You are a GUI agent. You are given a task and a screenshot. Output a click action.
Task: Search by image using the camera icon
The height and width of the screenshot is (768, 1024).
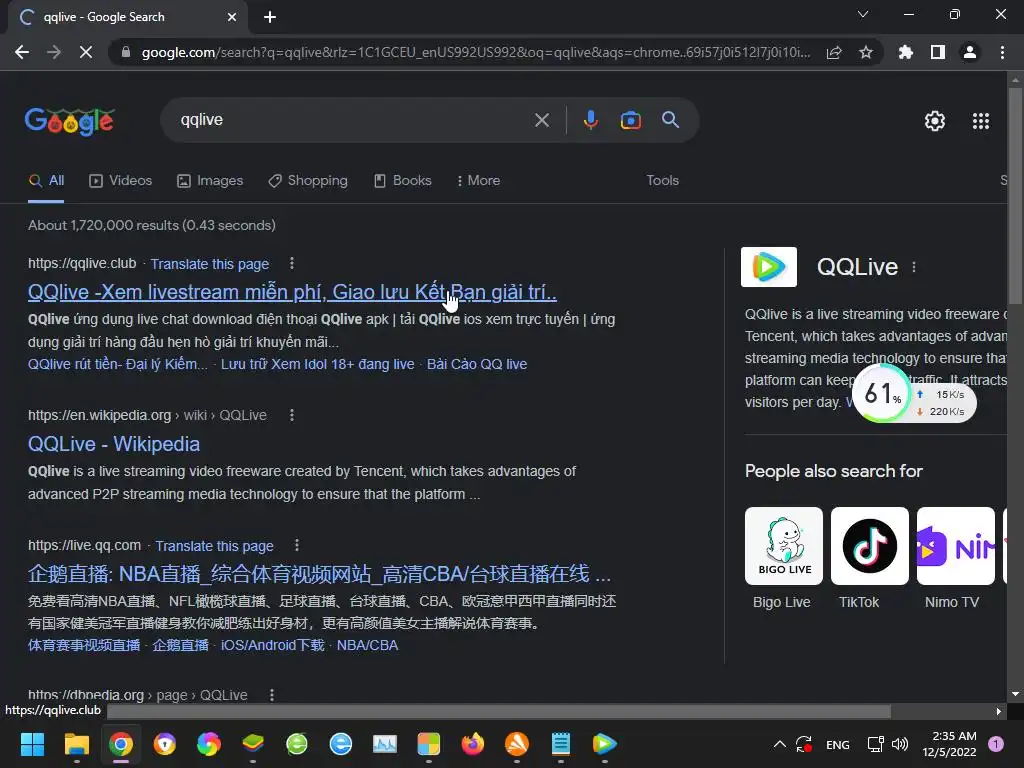pyautogui.click(x=630, y=120)
